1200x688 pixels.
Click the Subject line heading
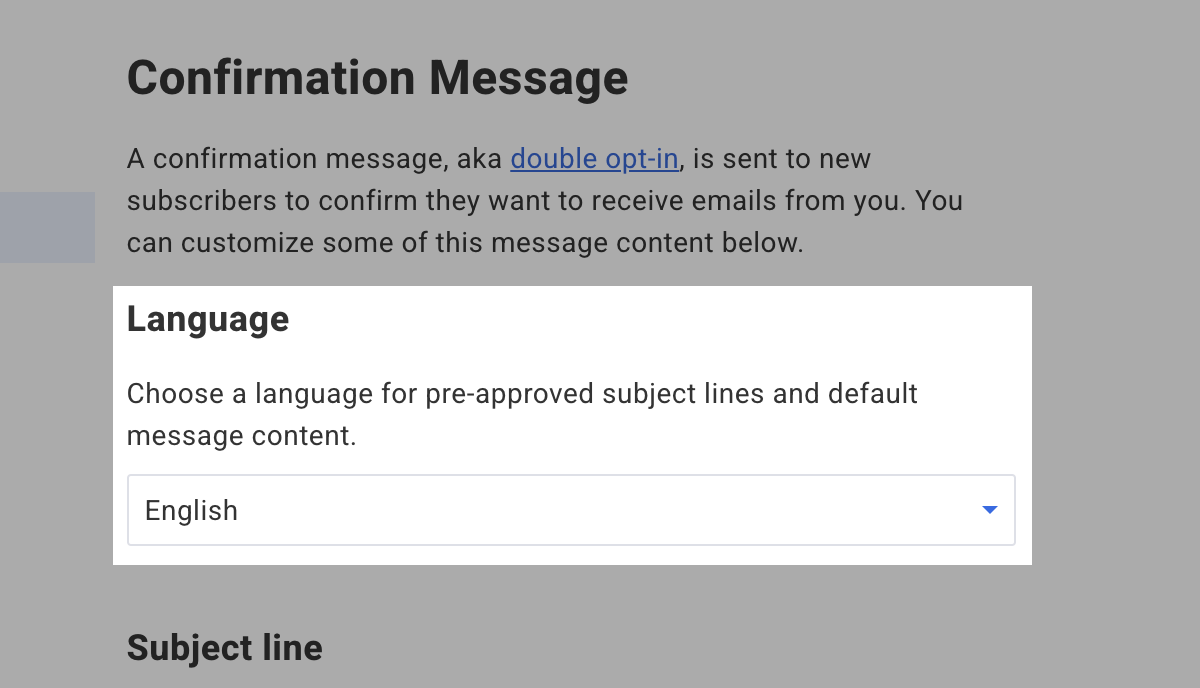(224, 647)
